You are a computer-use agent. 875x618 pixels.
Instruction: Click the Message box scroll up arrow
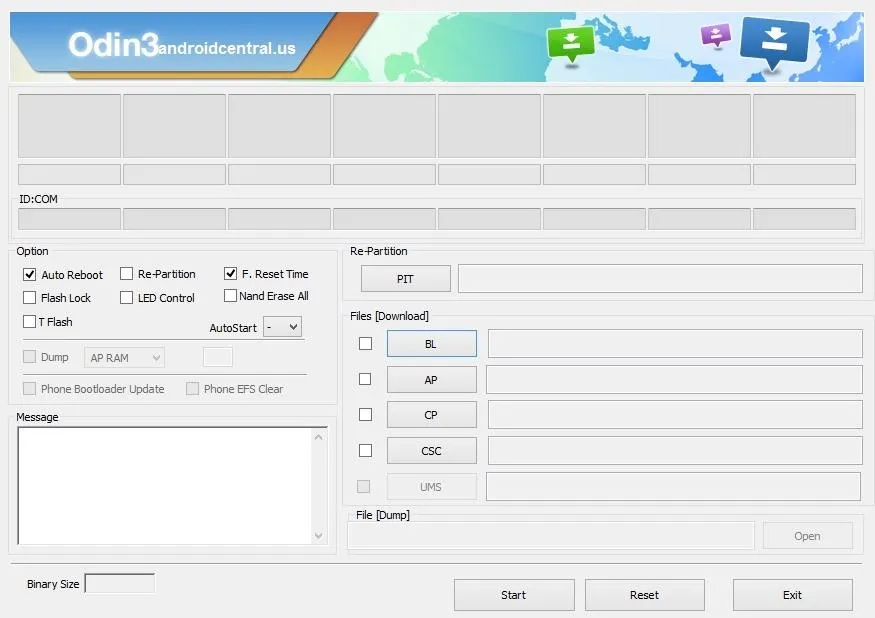click(x=319, y=437)
